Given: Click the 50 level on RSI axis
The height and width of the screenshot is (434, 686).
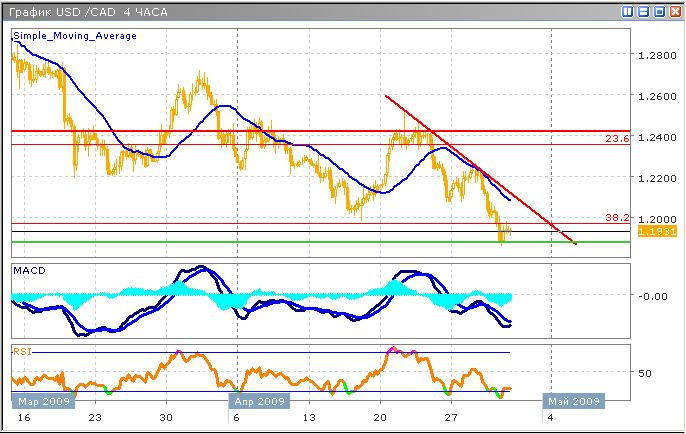Looking at the screenshot, I should click(644, 372).
